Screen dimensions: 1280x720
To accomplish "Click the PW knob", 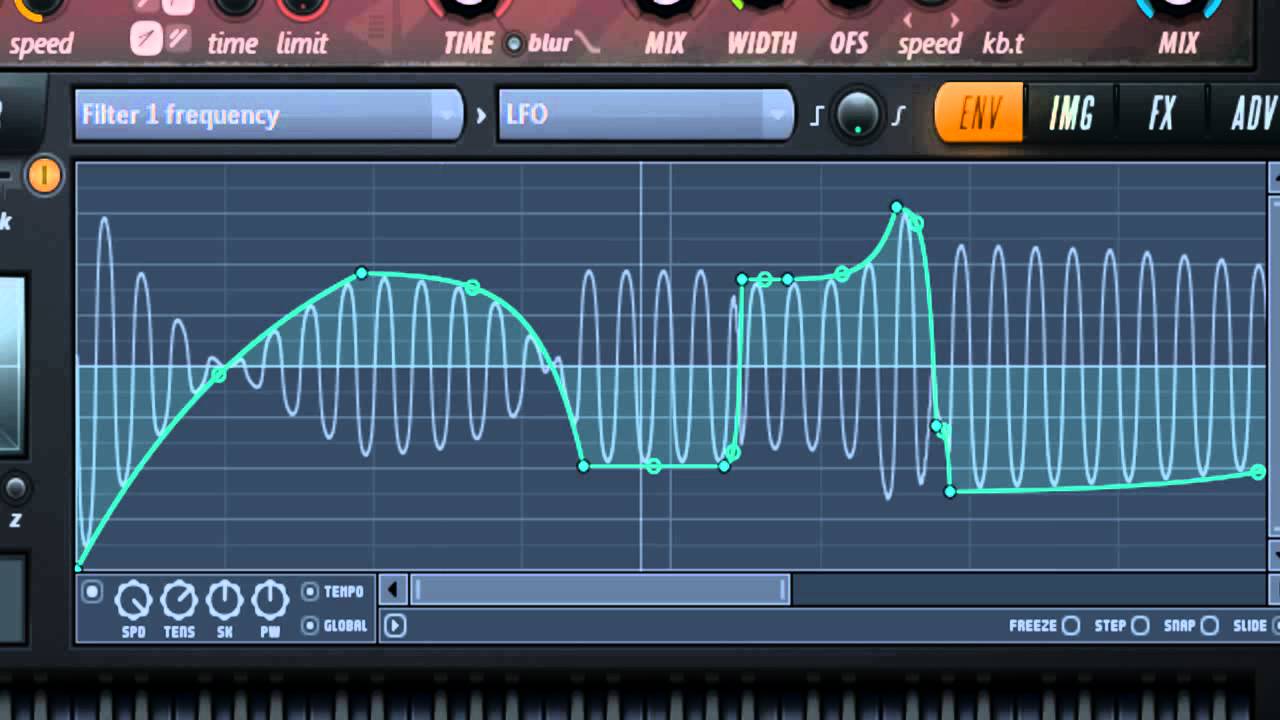I will coord(270,601).
